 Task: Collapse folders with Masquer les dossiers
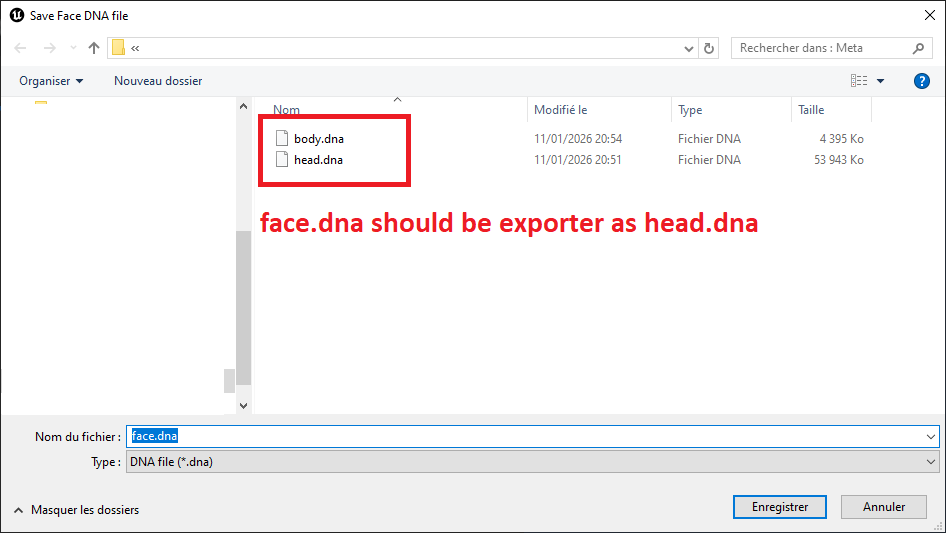click(x=77, y=510)
